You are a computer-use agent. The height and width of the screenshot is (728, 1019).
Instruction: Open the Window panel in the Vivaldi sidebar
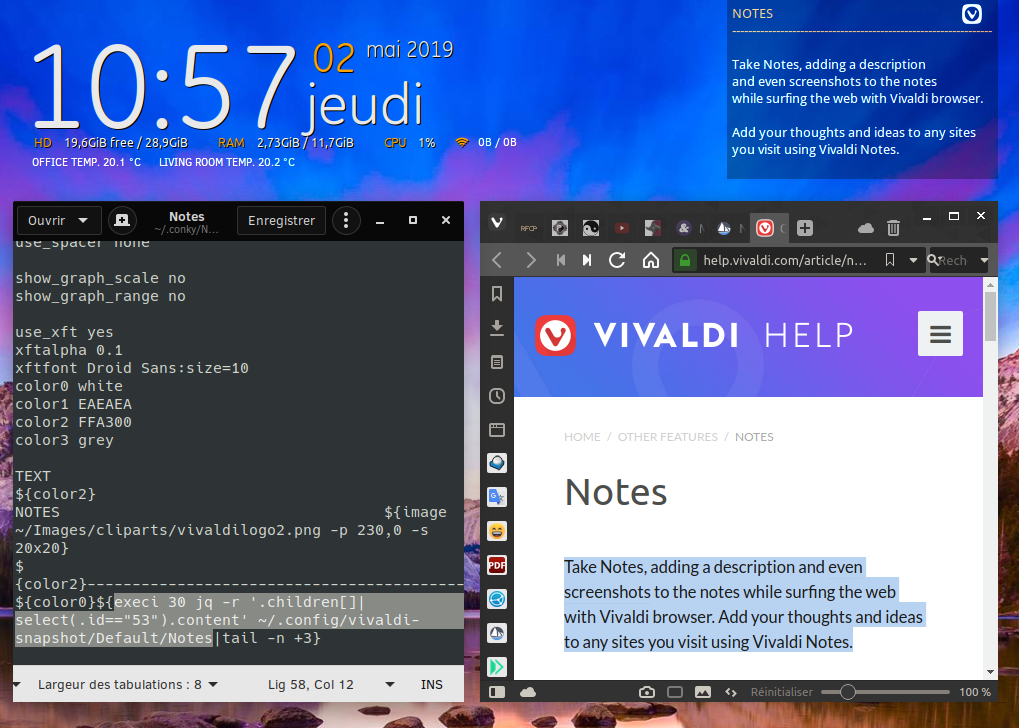pos(497,430)
